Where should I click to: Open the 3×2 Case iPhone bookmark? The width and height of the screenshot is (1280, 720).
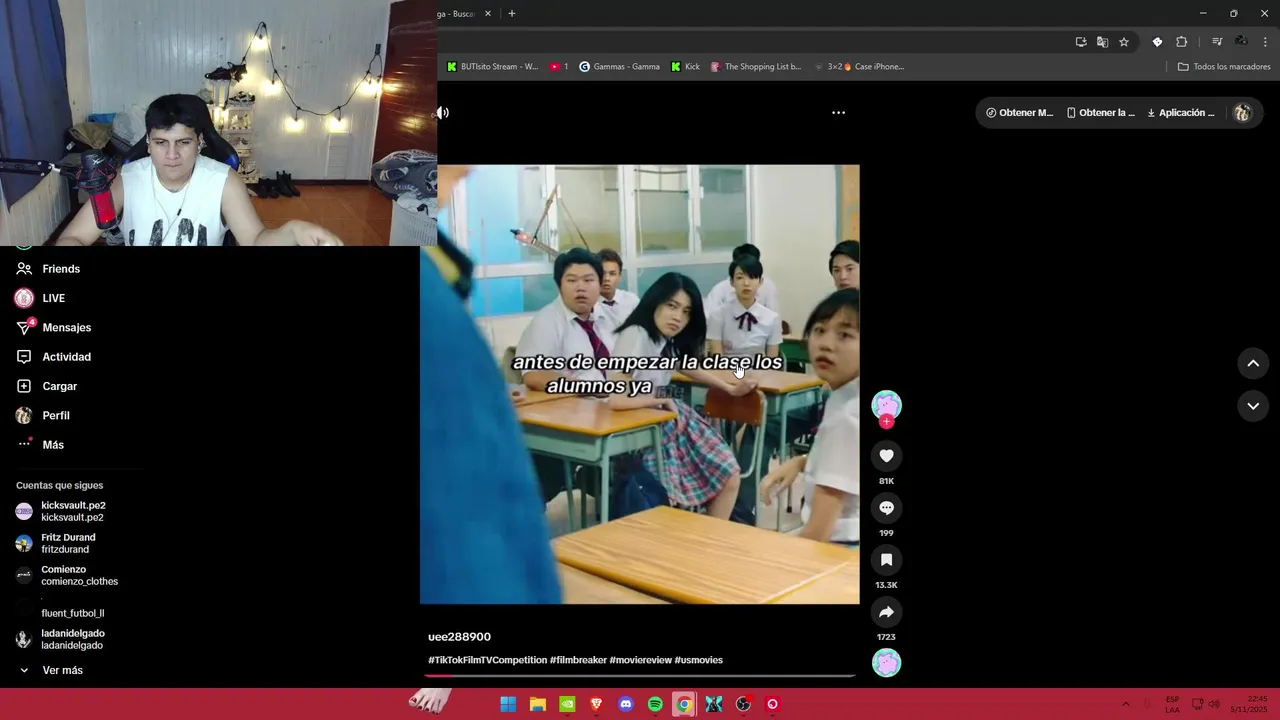coord(859,67)
